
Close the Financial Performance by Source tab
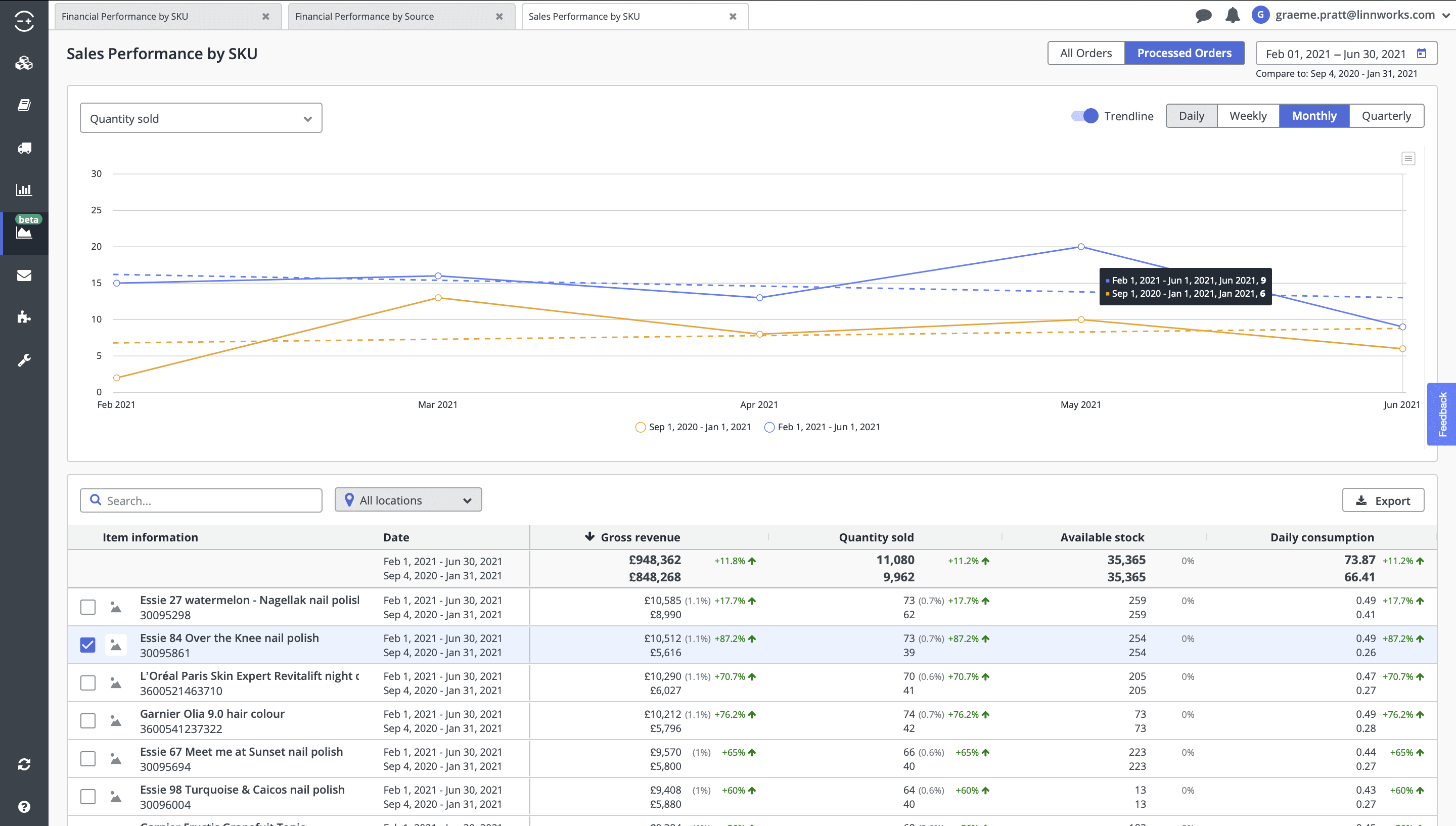point(499,17)
